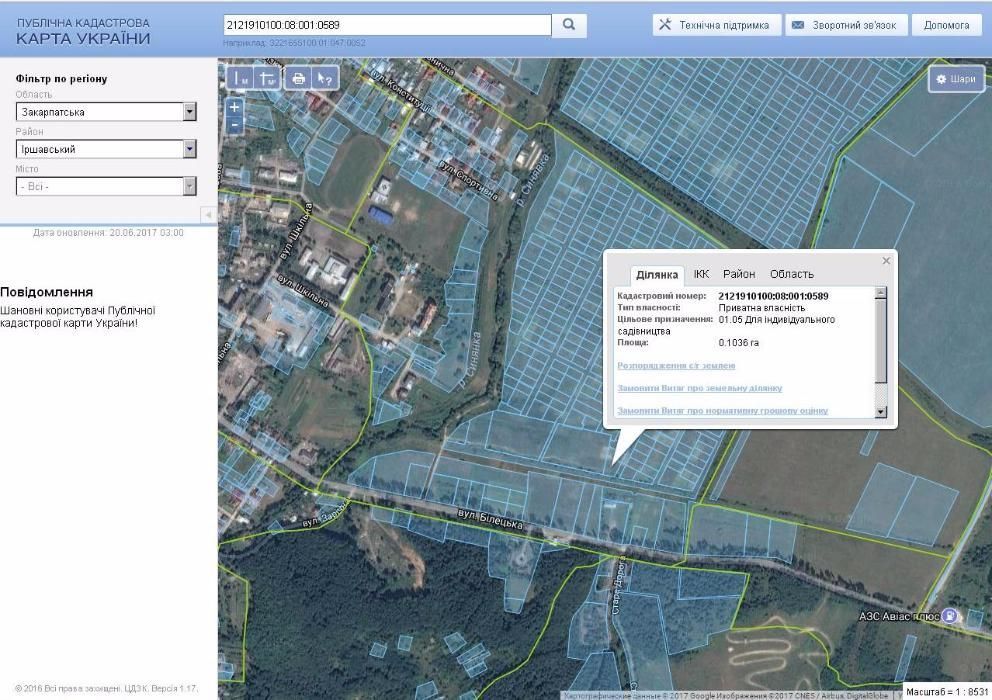
Task: Close the parcel info popup
Action: [885, 261]
